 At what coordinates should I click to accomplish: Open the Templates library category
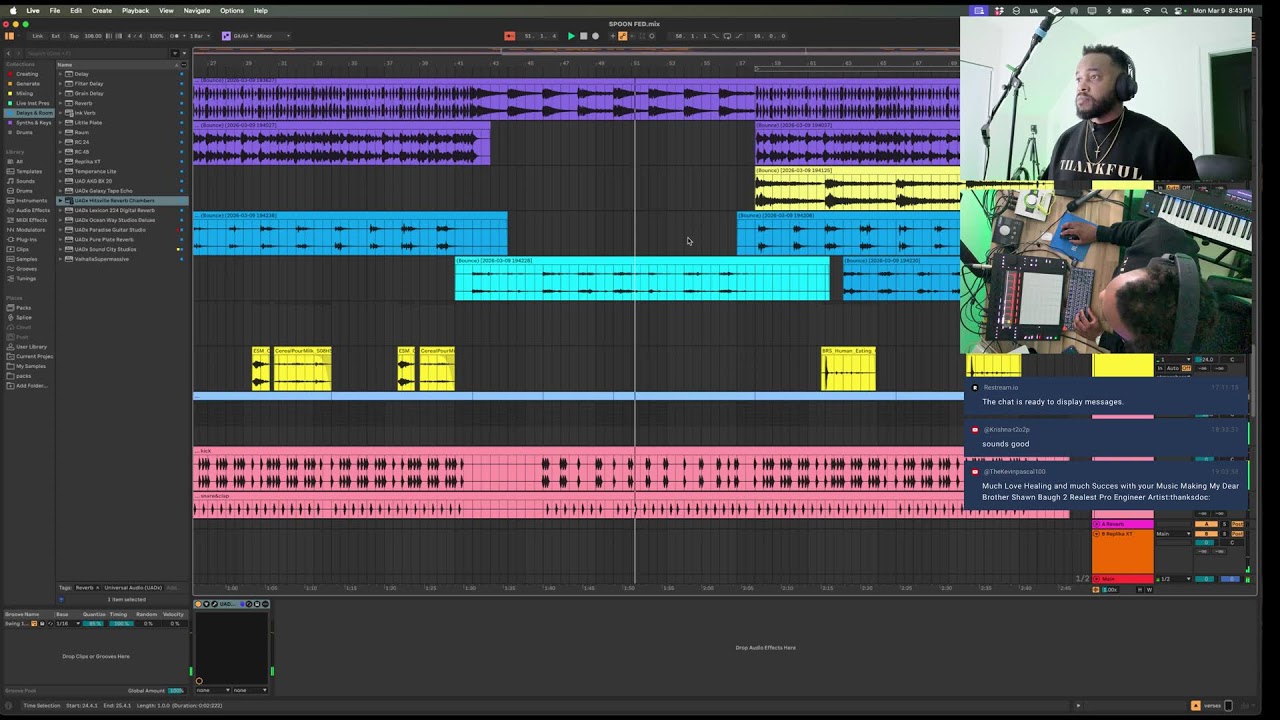(29, 171)
